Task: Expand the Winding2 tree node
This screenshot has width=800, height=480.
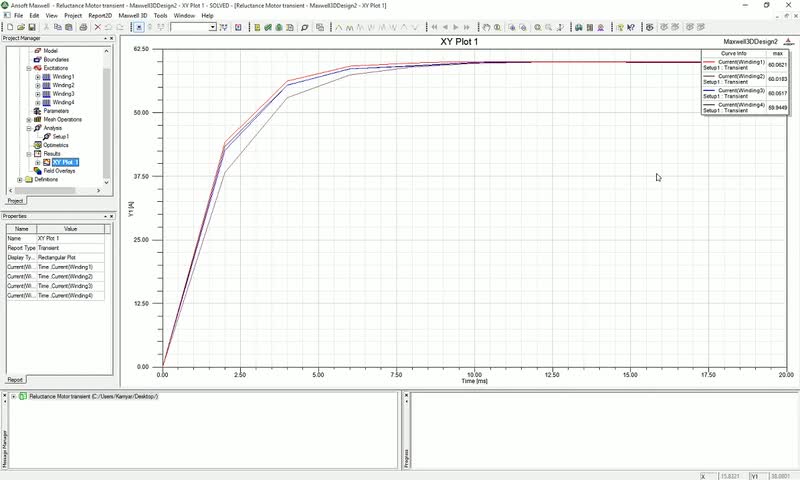Action: (38, 85)
